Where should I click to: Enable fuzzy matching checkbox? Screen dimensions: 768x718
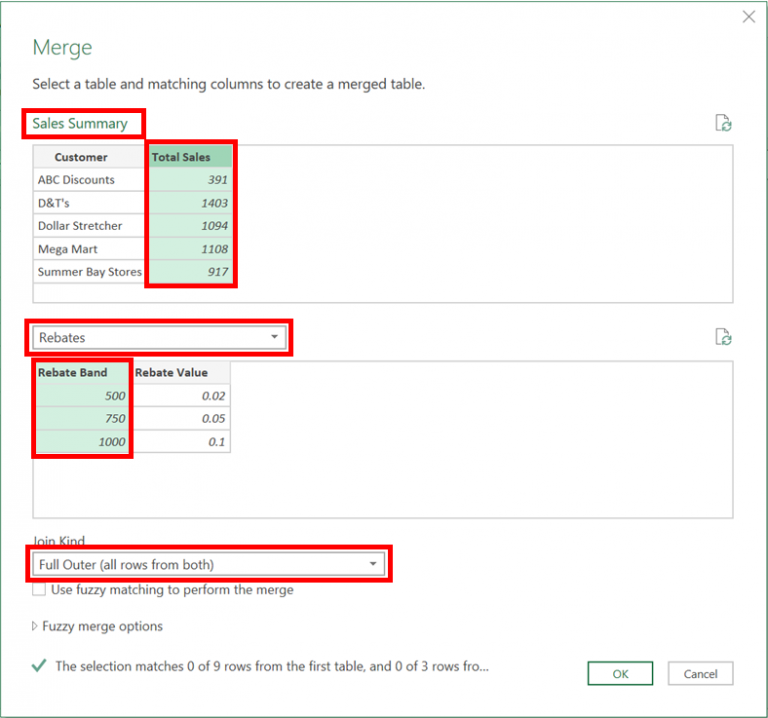tap(39, 590)
